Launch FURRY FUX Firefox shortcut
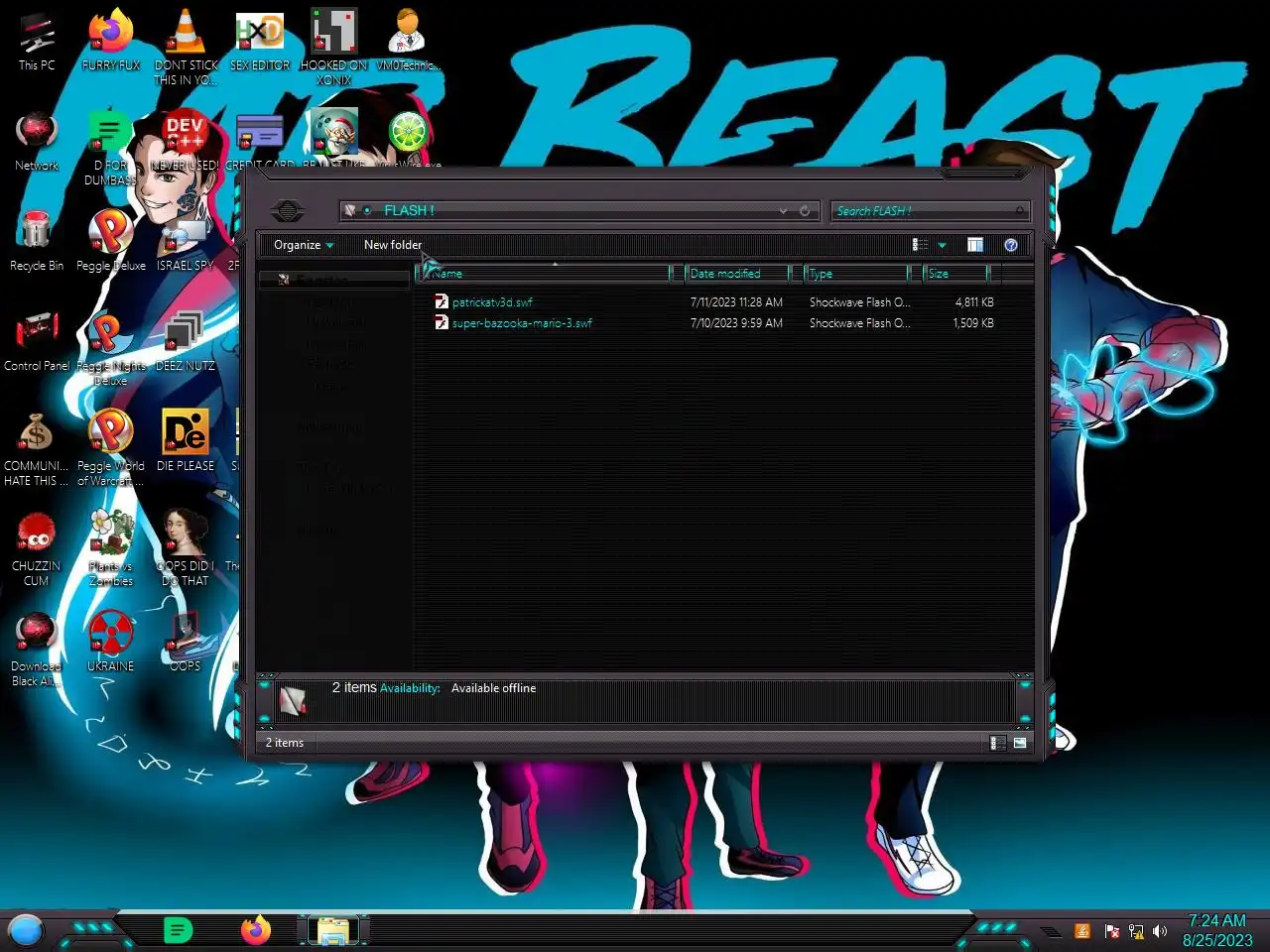The height and width of the screenshot is (952, 1270). tap(111, 40)
